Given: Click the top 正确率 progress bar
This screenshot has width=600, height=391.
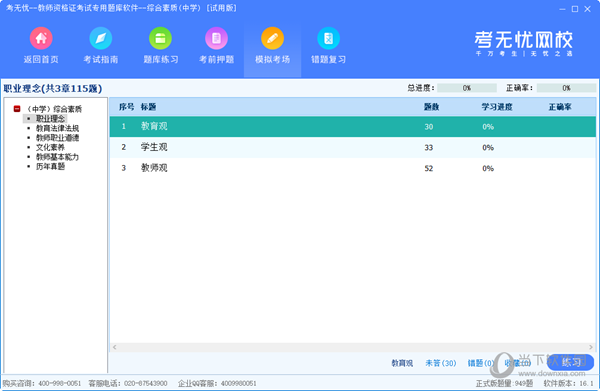Looking at the screenshot, I should (566, 88).
